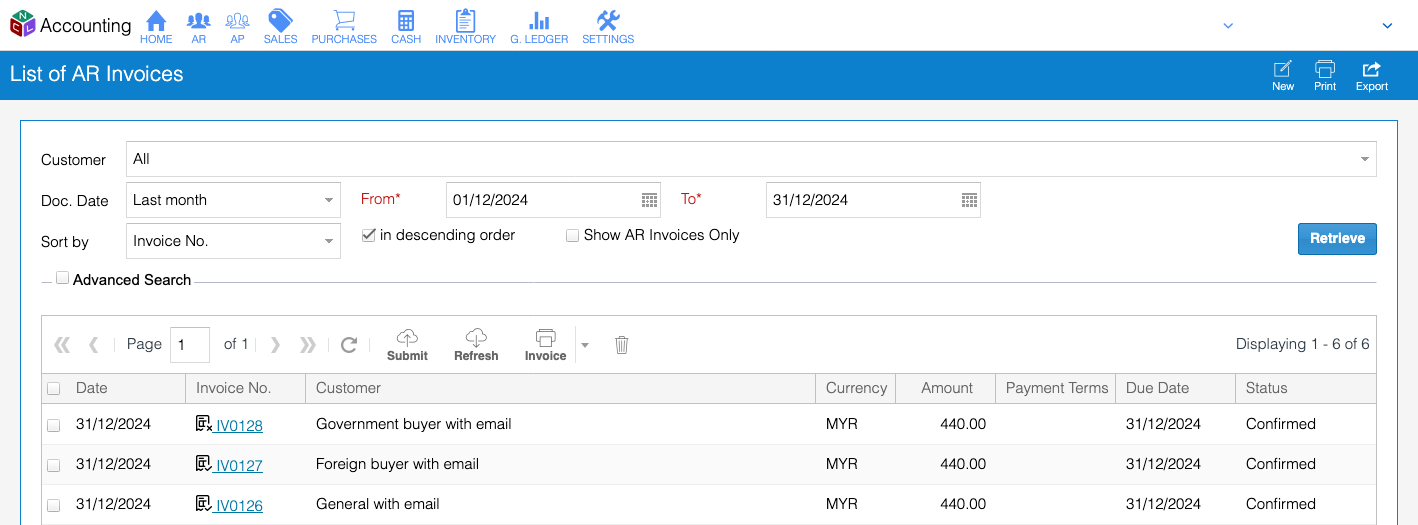Open the Sort by dropdown showing Invoice No.
The width and height of the screenshot is (1418, 525).
(233, 241)
